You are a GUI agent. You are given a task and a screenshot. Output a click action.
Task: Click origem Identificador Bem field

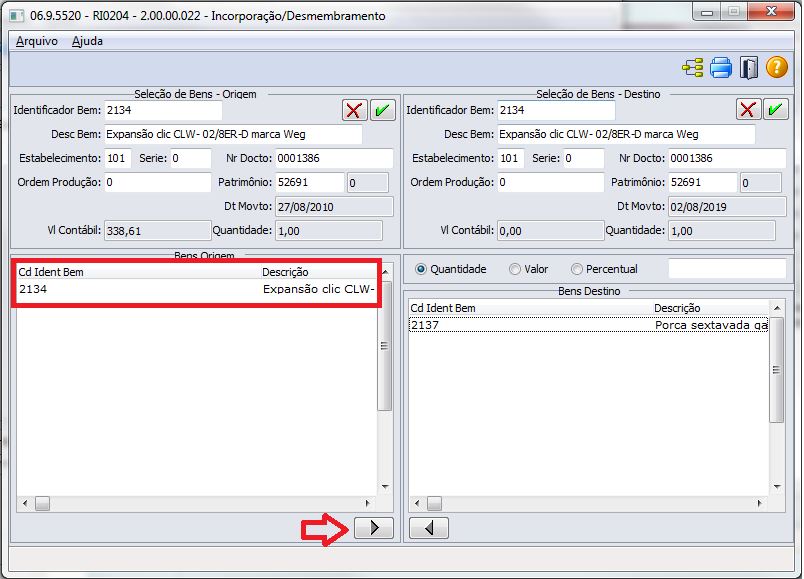(163, 110)
